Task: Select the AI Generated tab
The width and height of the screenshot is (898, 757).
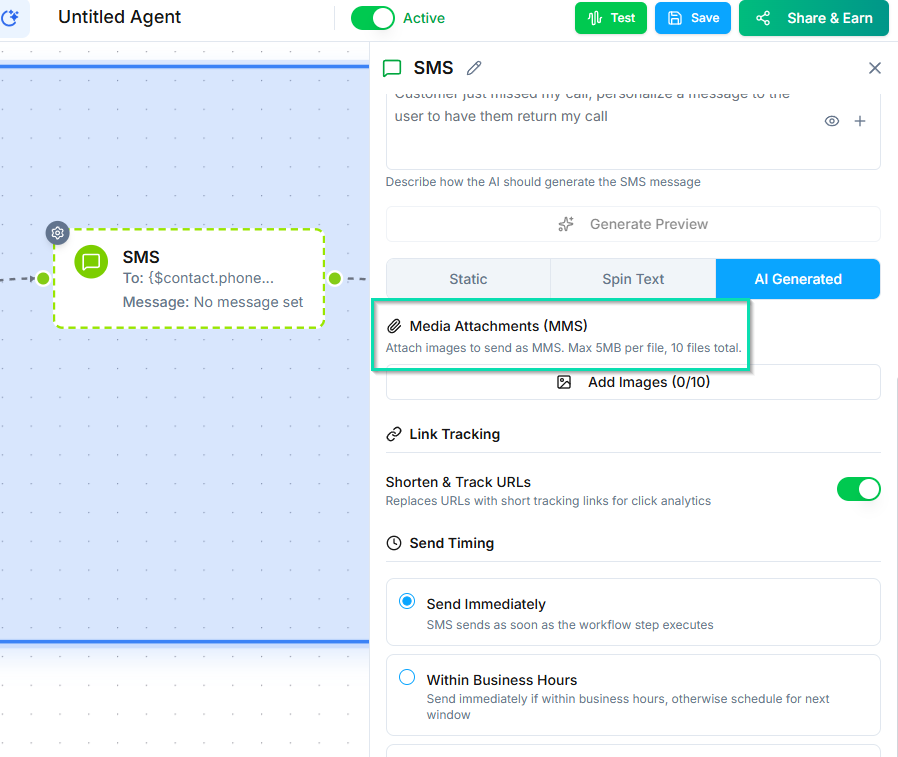Action: click(x=797, y=279)
